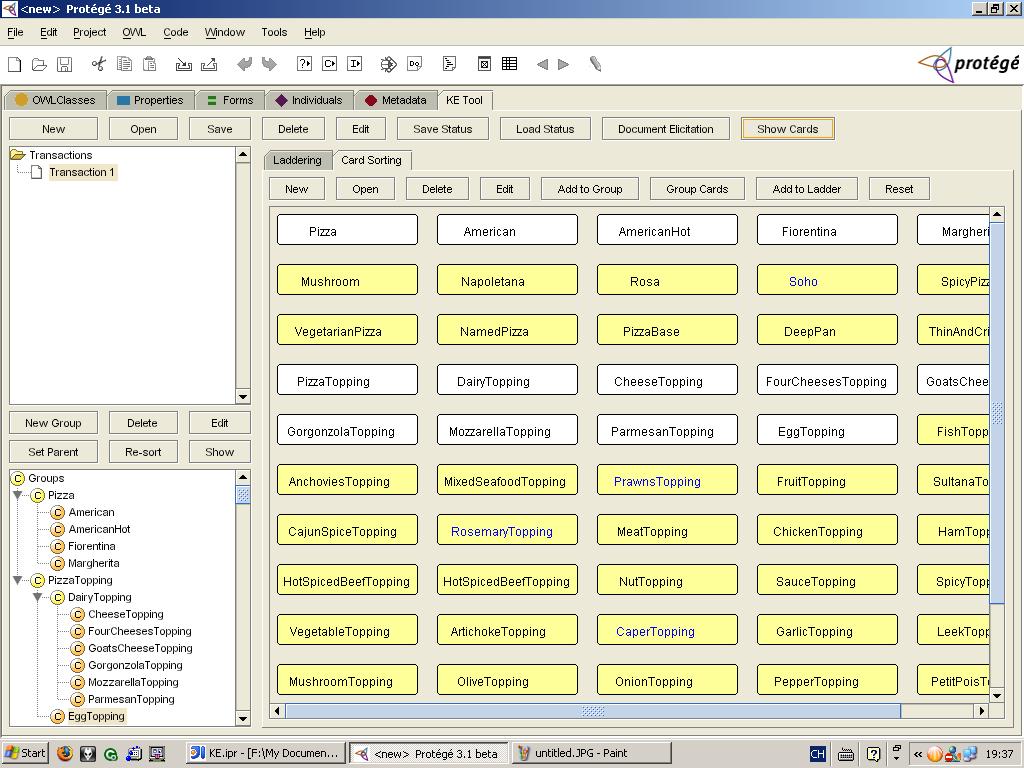Select Fiorentina in the Groups tree
The width and height of the screenshot is (1024, 768).
pos(91,546)
